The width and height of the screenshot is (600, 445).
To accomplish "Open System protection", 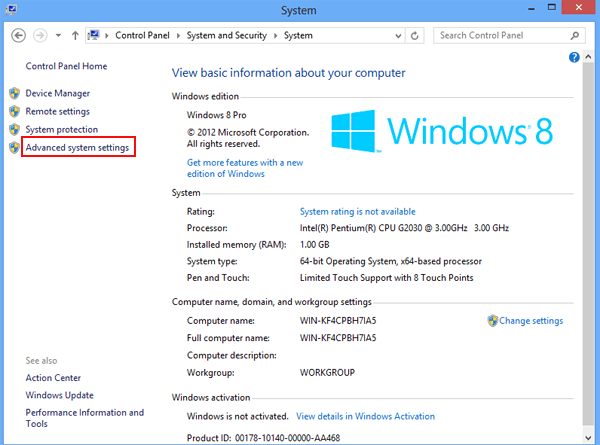I will 62,129.
